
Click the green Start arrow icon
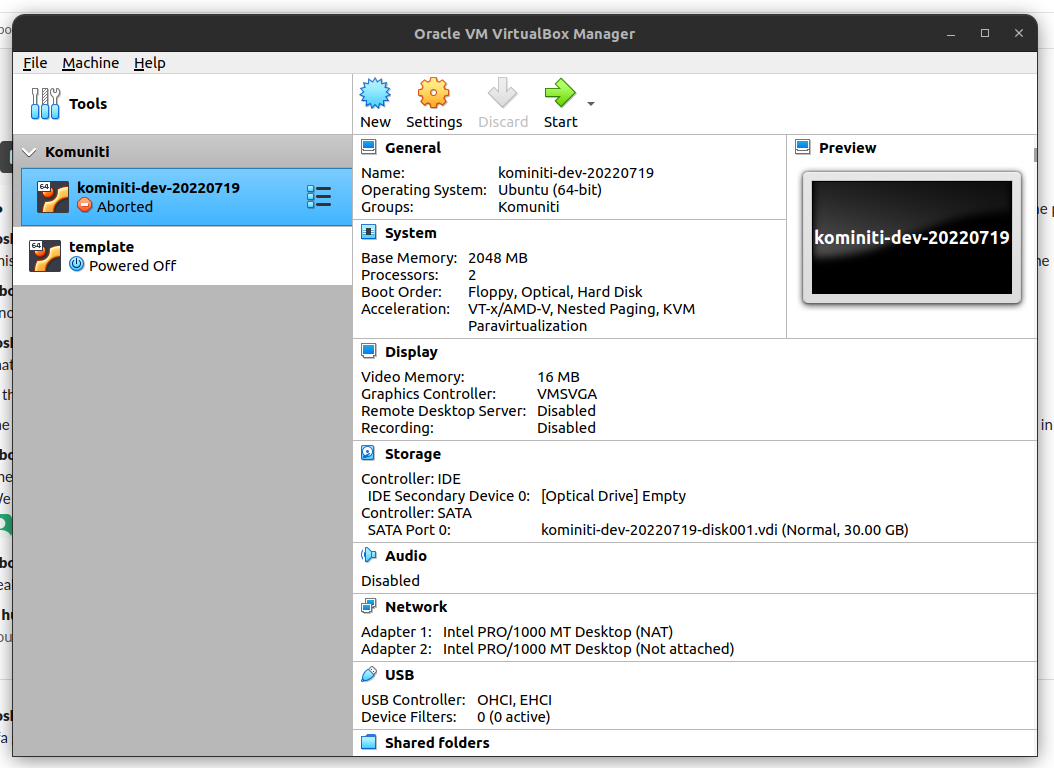pyautogui.click(x=559, y=95)
